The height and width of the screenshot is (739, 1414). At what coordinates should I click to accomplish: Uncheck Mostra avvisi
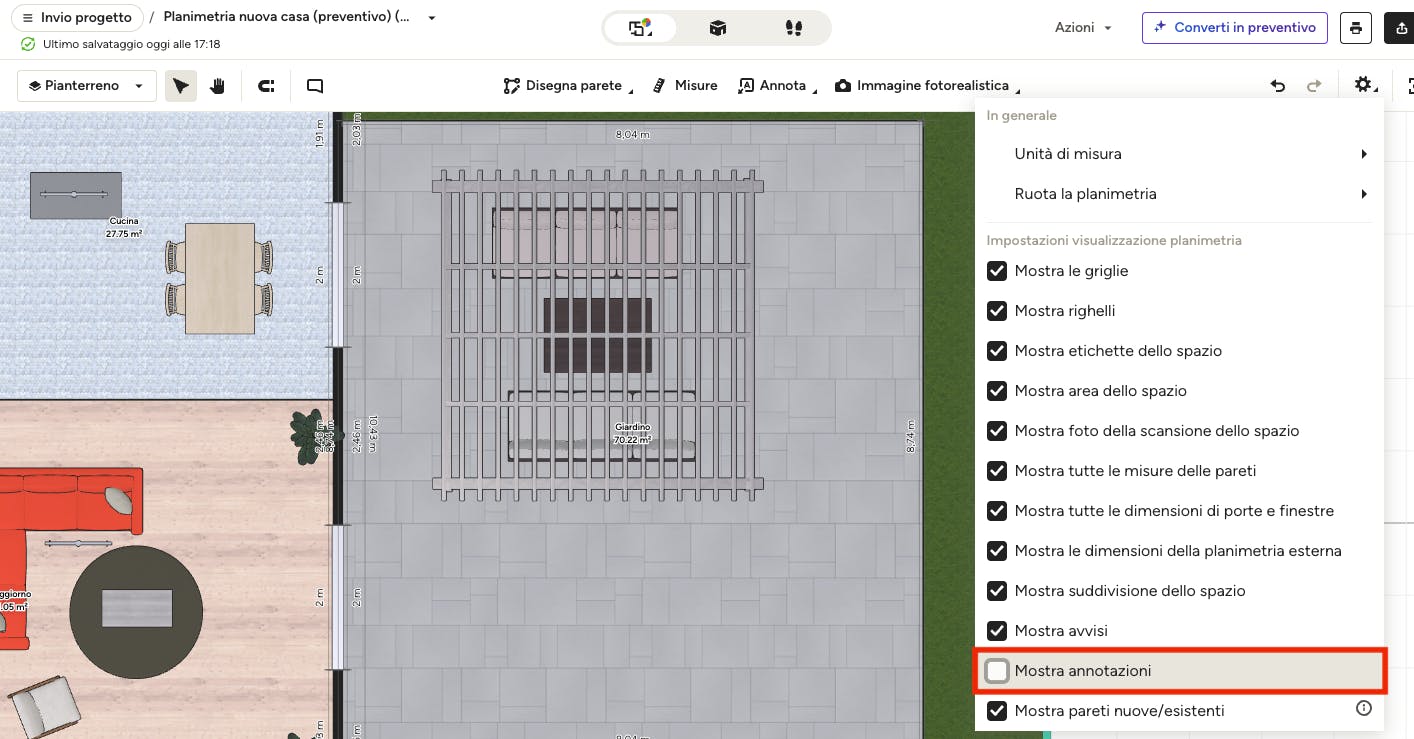[997, 631]
